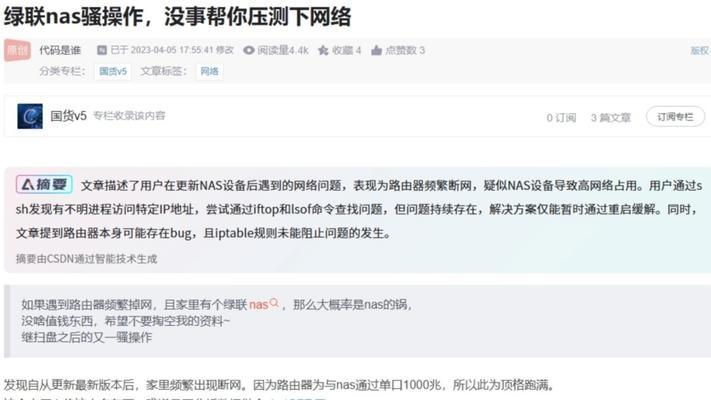Click the quote line 继扫盘之后的又一骚操作

87,337
